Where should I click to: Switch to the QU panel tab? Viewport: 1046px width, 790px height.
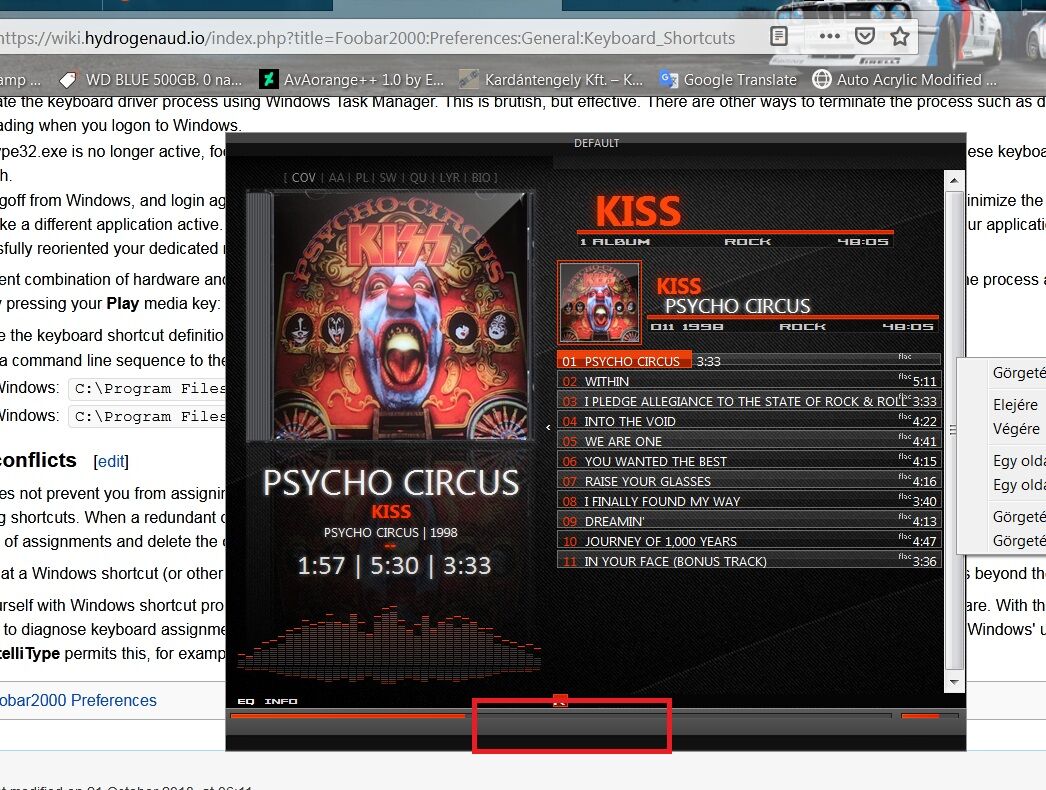coord(418,177)
